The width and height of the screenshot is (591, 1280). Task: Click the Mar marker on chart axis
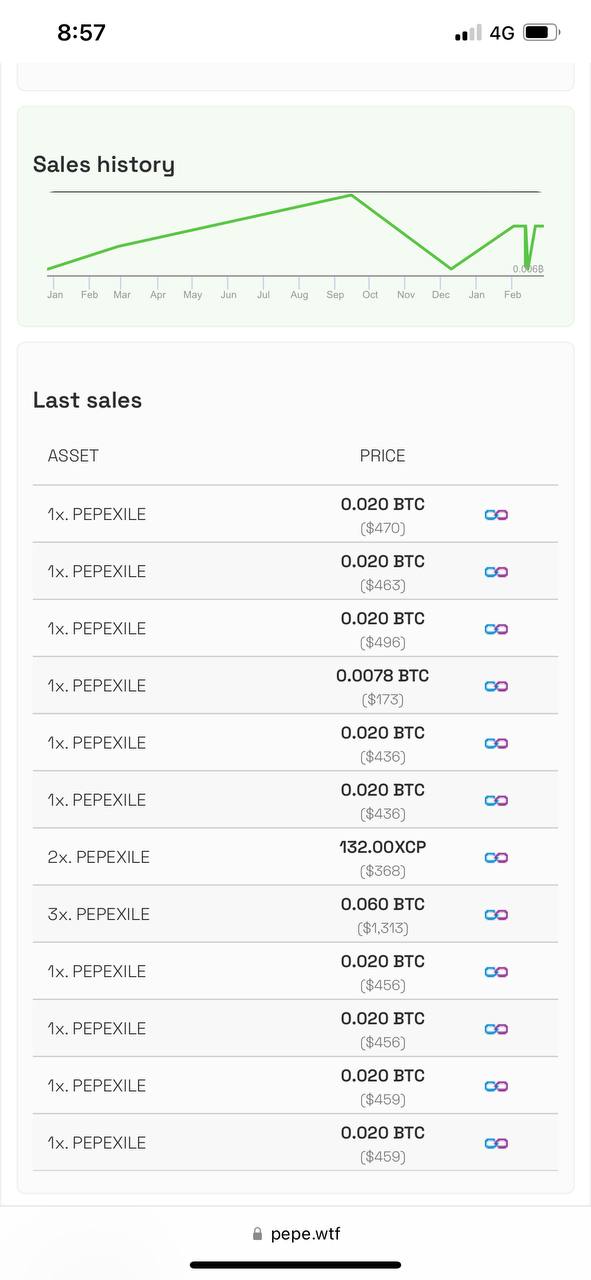pos(122,295)
